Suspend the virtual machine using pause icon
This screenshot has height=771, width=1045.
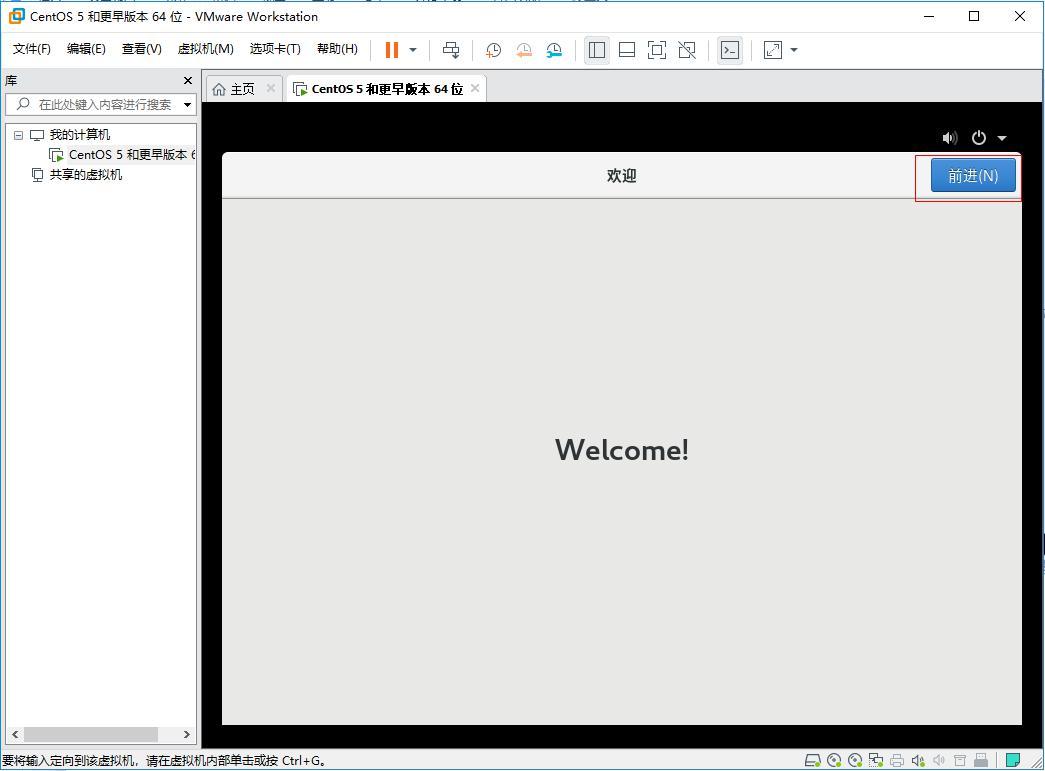(390, 49)
